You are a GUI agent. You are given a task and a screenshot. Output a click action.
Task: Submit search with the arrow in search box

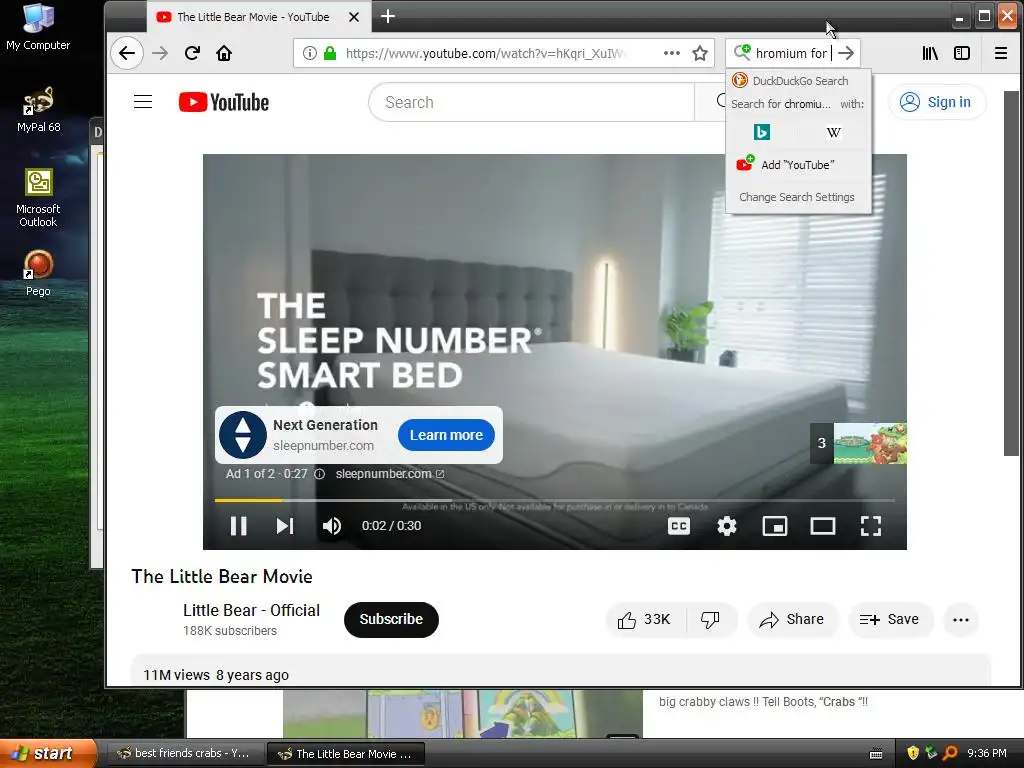tap(846, 53)
